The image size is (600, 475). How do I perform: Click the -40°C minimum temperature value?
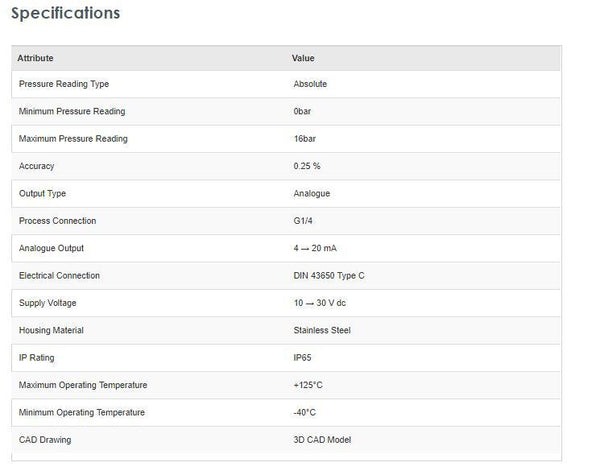(306, 412)
